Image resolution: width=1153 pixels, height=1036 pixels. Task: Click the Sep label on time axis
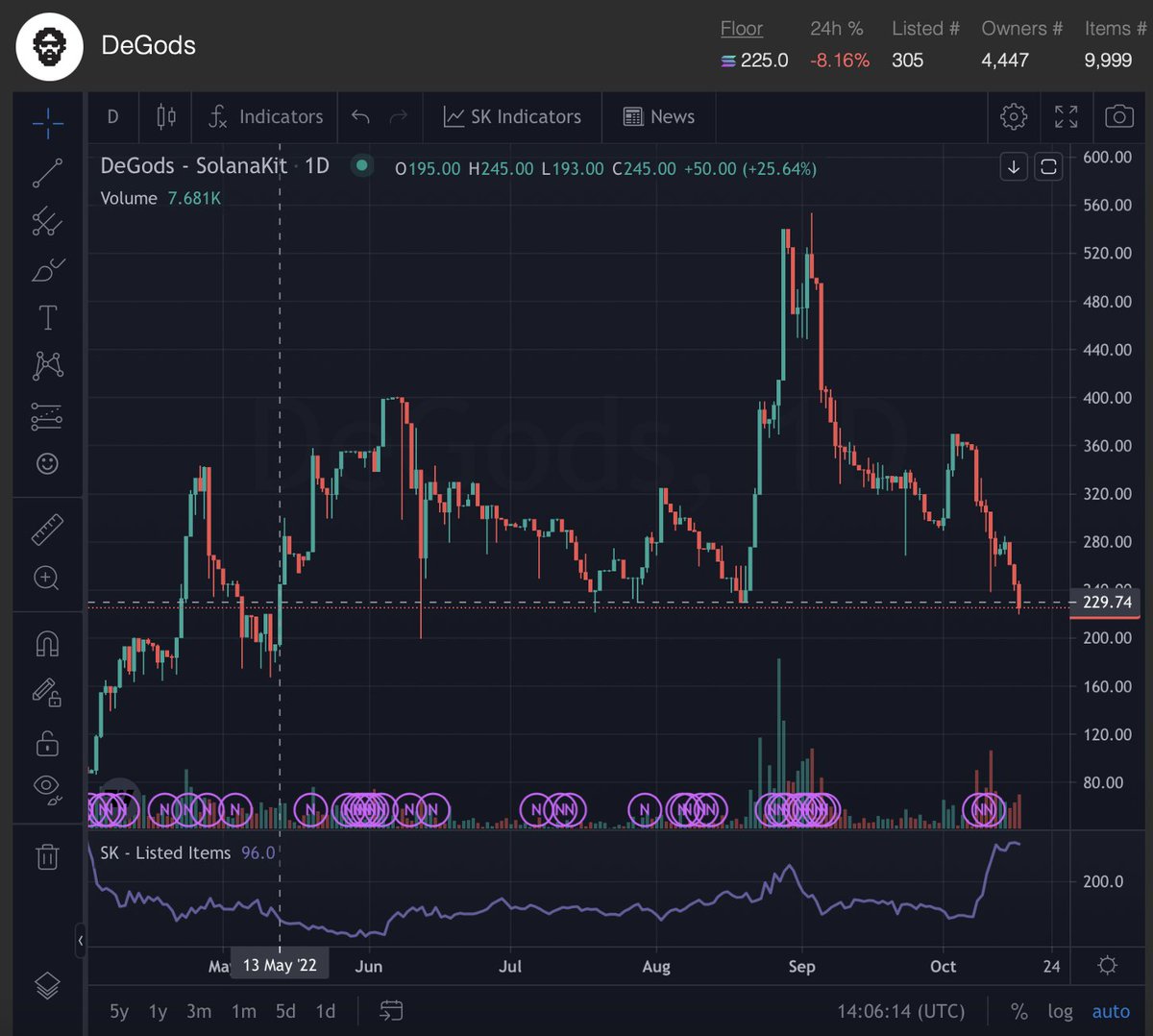801,966
